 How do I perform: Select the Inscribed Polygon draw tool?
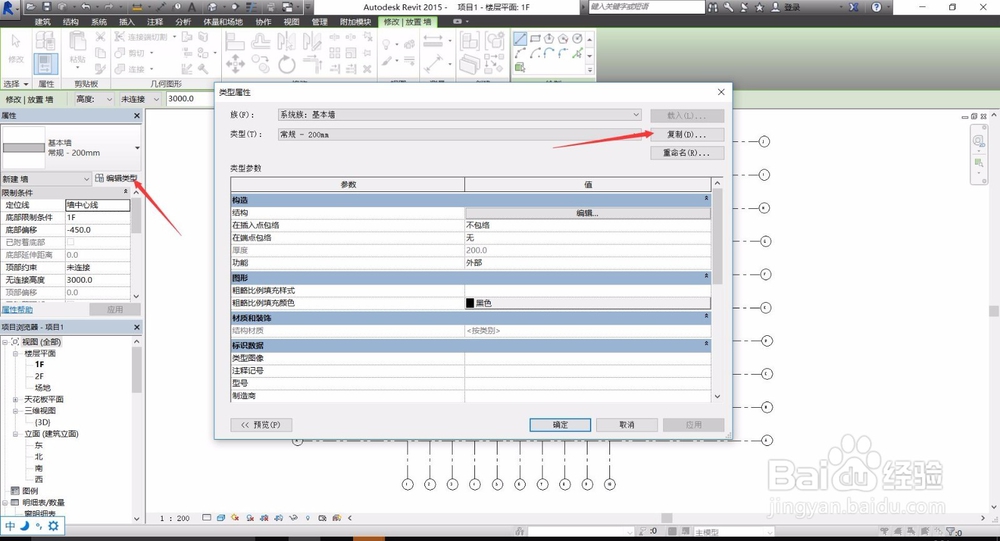tap(549, 39)
